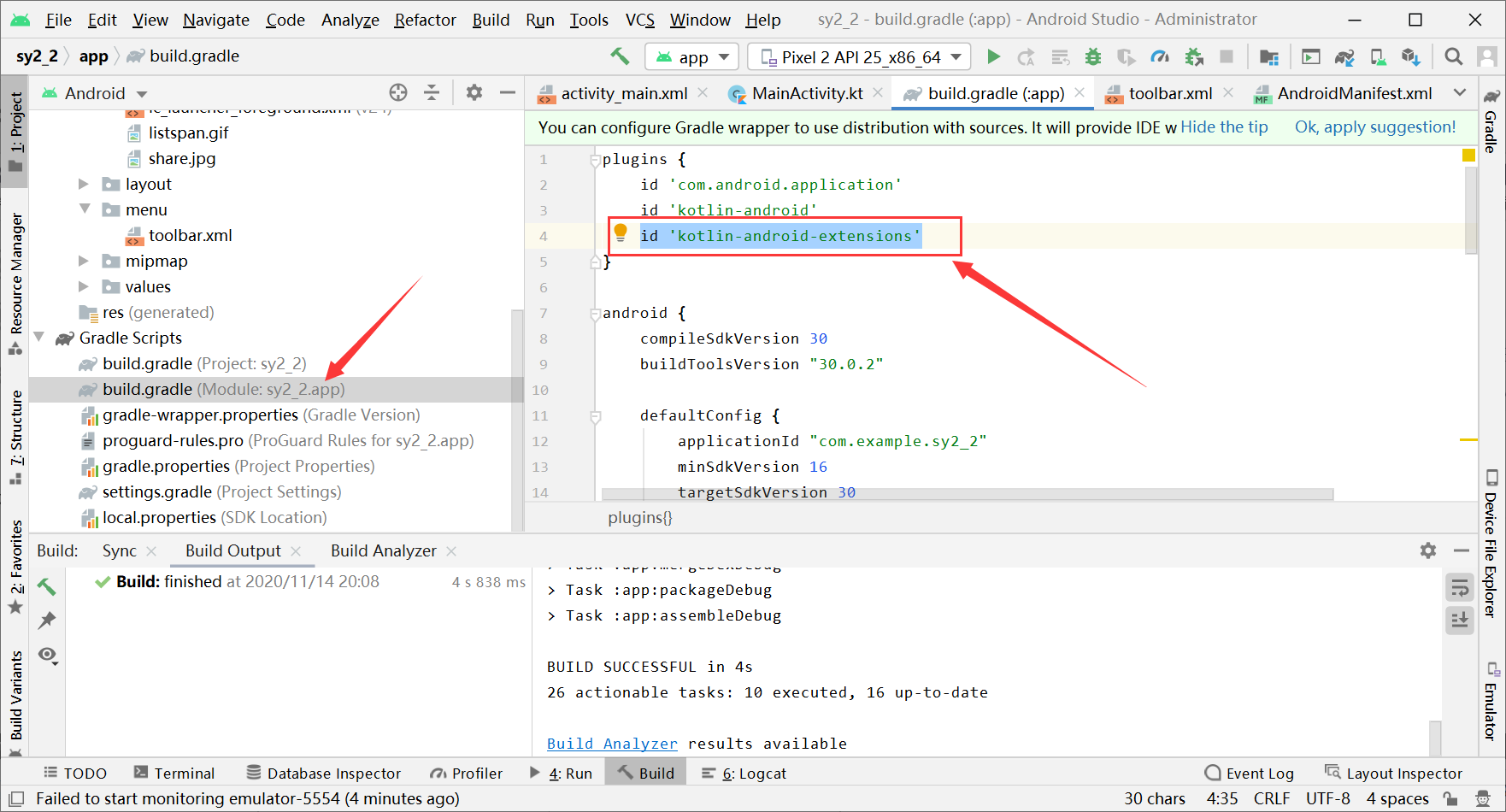Expand the mipmap folder
Viewport: 1506px width, 812px height.
click(84, 261)
